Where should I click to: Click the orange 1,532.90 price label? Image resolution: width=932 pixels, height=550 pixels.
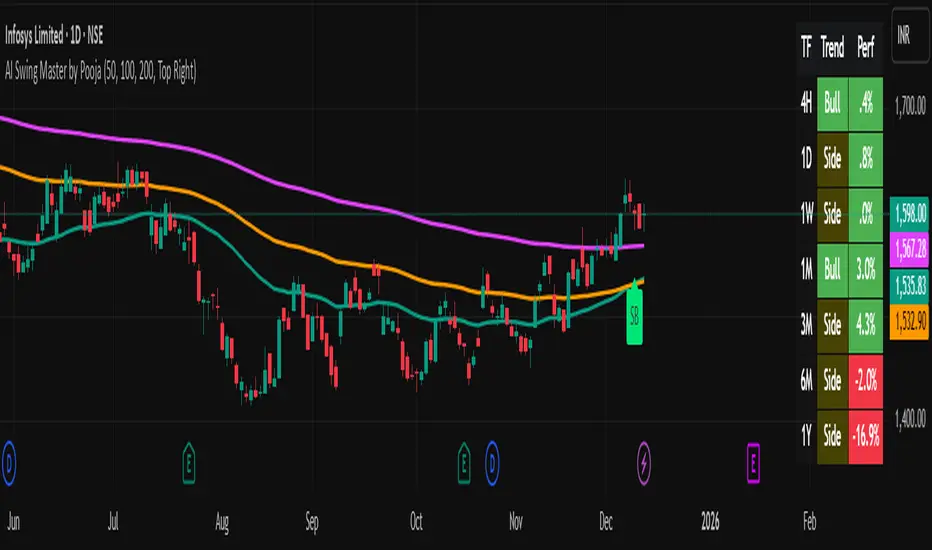909,322
